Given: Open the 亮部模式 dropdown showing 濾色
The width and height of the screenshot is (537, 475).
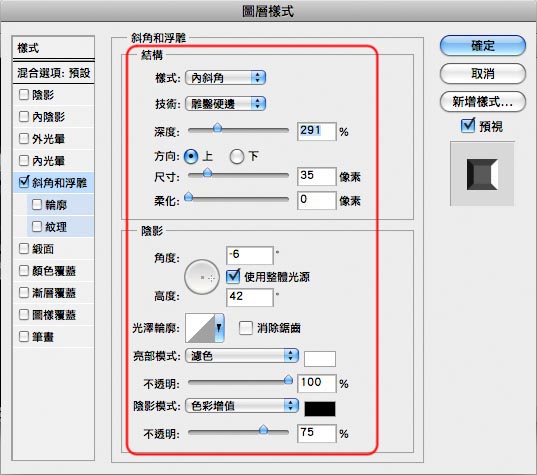Looking at the screenshot, I should (241, 356).
